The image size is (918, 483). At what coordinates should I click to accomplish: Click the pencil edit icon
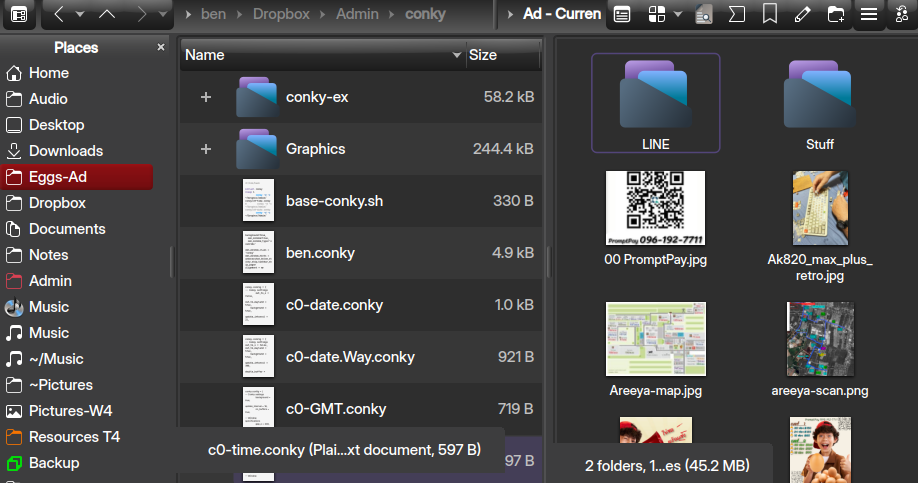[x=802, y=14]
